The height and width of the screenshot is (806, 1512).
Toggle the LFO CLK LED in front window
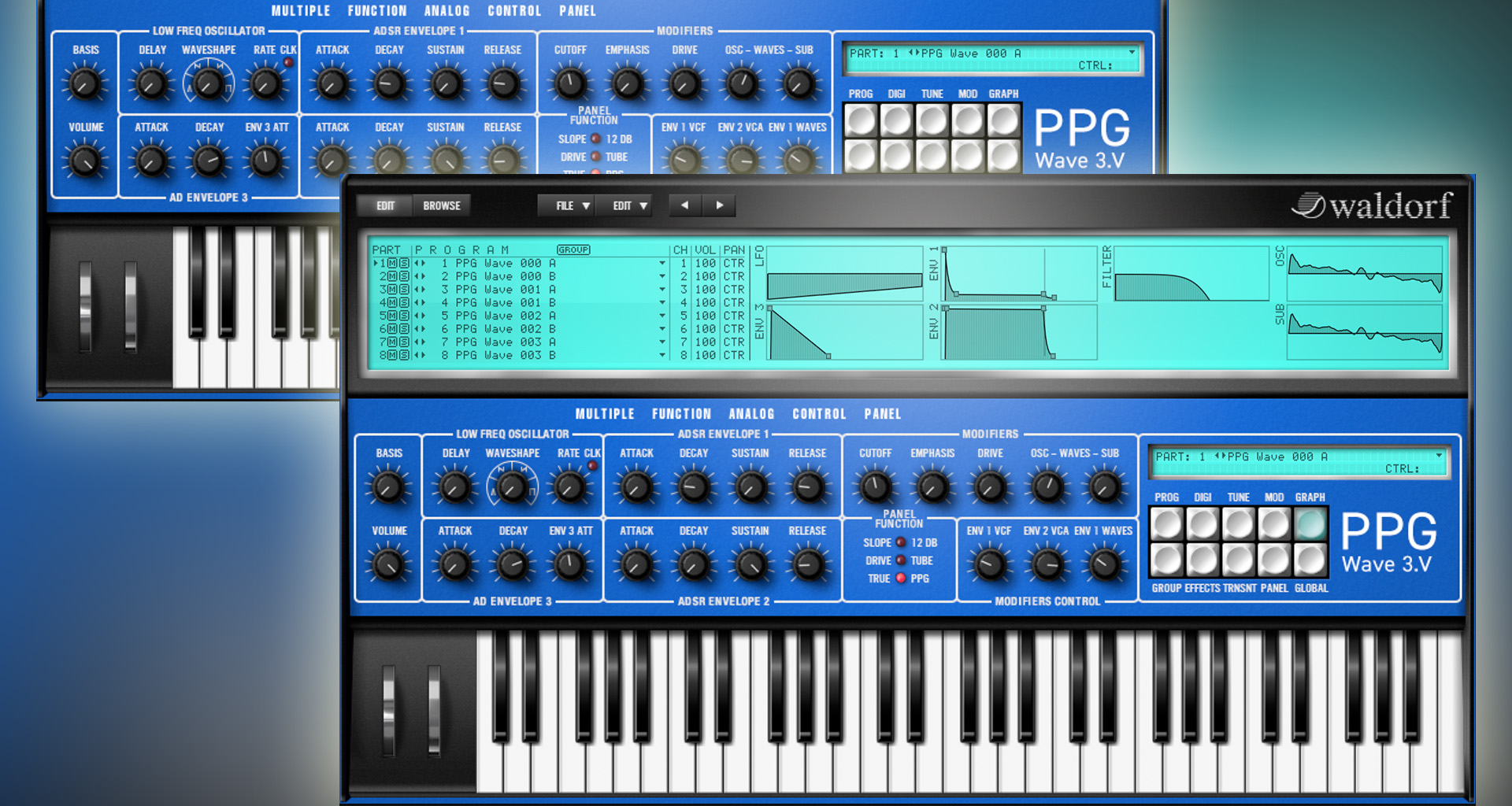tap(592, 466)
